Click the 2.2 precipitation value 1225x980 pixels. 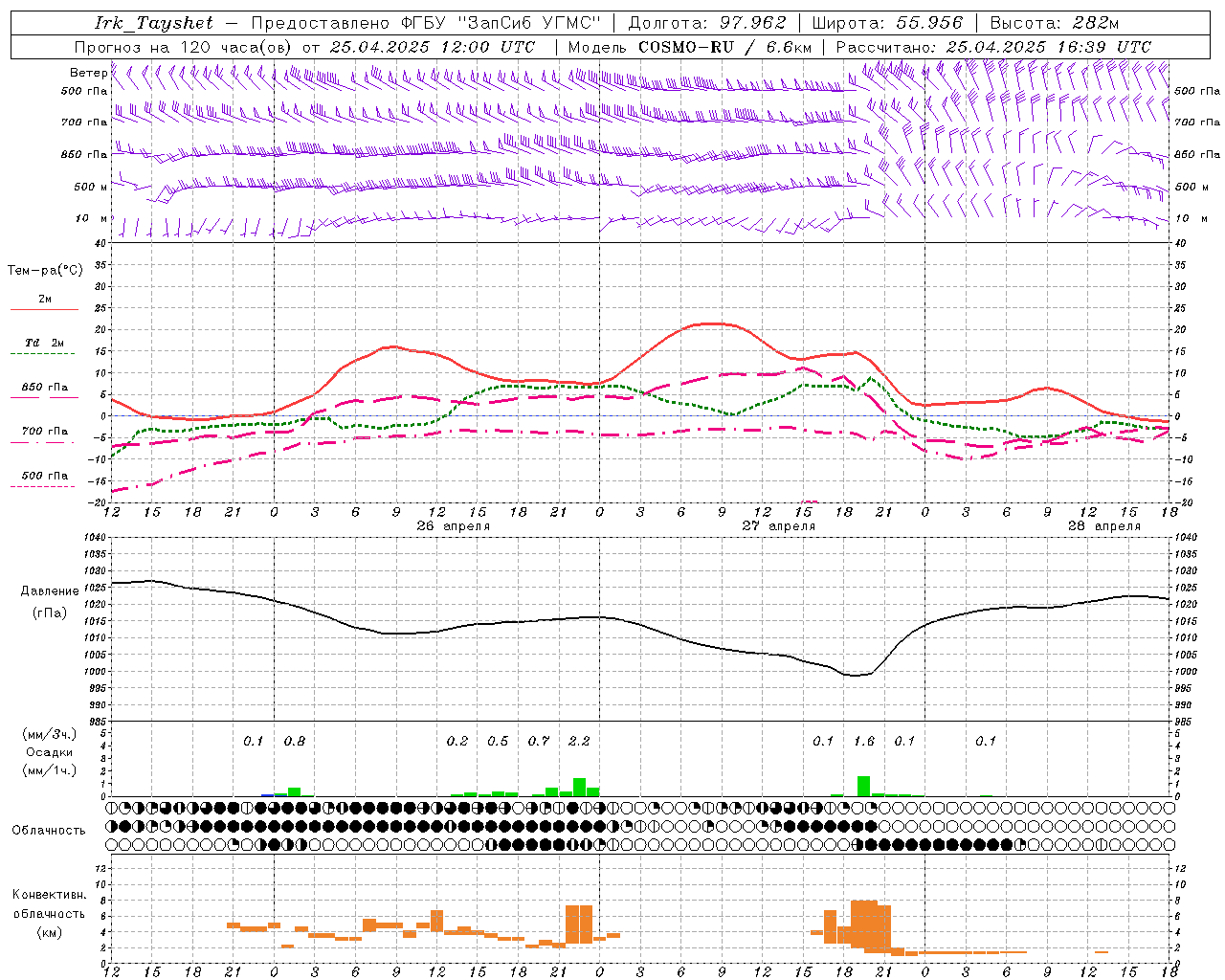click(579, 742)
